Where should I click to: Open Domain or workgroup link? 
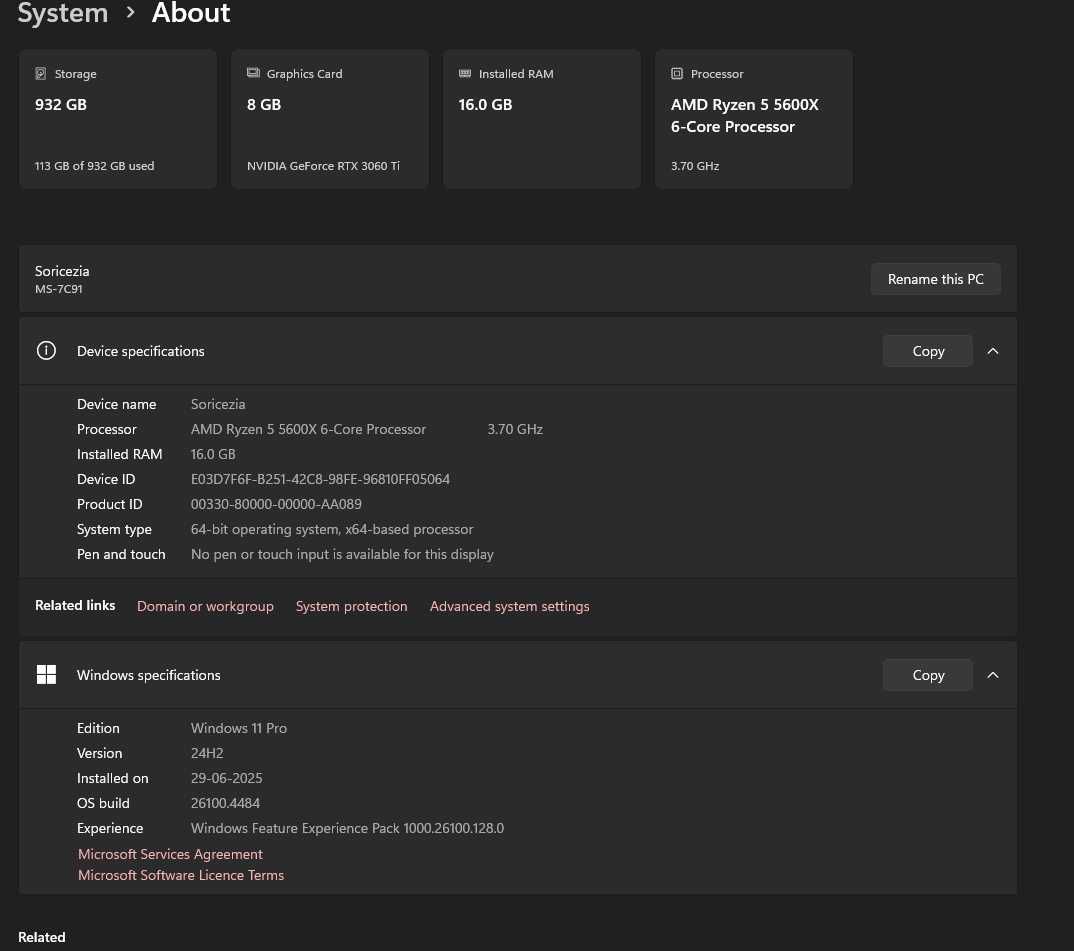coord(205,606)
